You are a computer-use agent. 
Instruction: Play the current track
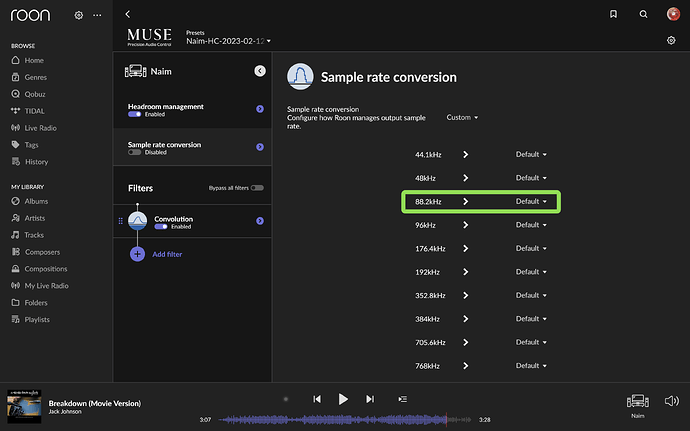click(343, 399)
